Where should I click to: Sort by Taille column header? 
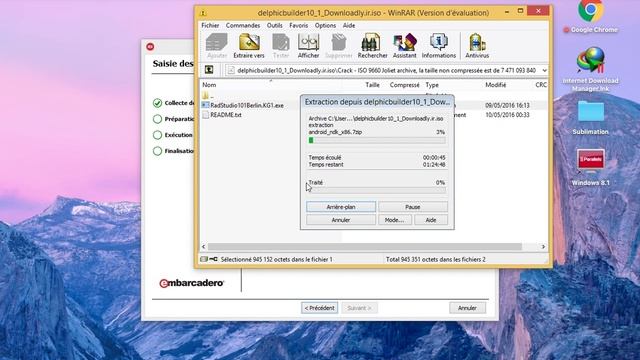point(372,85)
